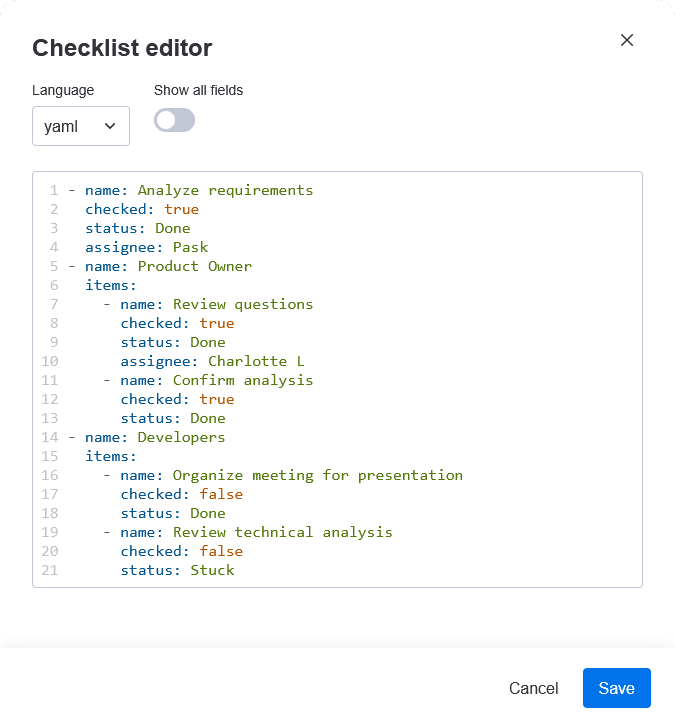Click 'status: Done' on line 18
This screenshot has width=675, height=728.
click(173, 514)
